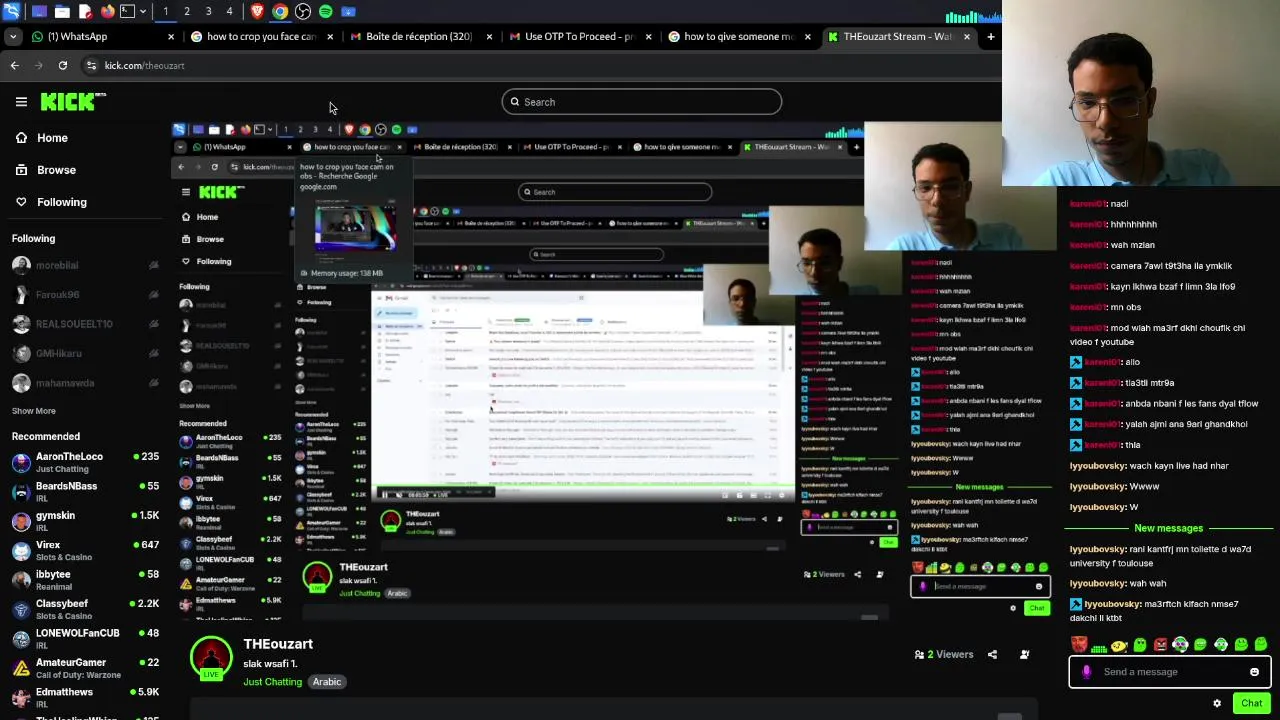Switch to workspace 2 in taskbar
1280x720 pixels.
coord(186,12)
